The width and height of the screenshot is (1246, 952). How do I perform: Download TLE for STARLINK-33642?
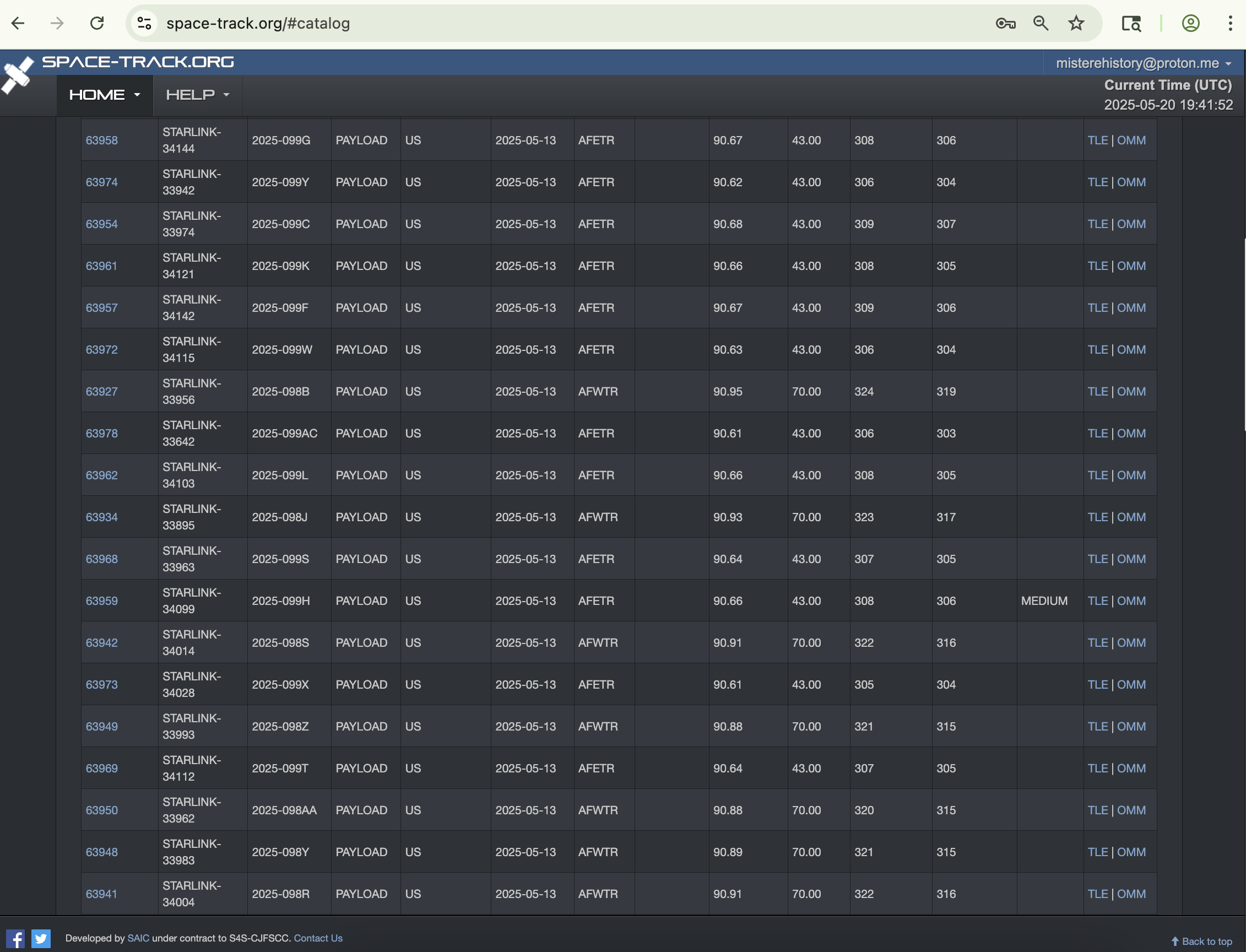(x=1097, y=434)
